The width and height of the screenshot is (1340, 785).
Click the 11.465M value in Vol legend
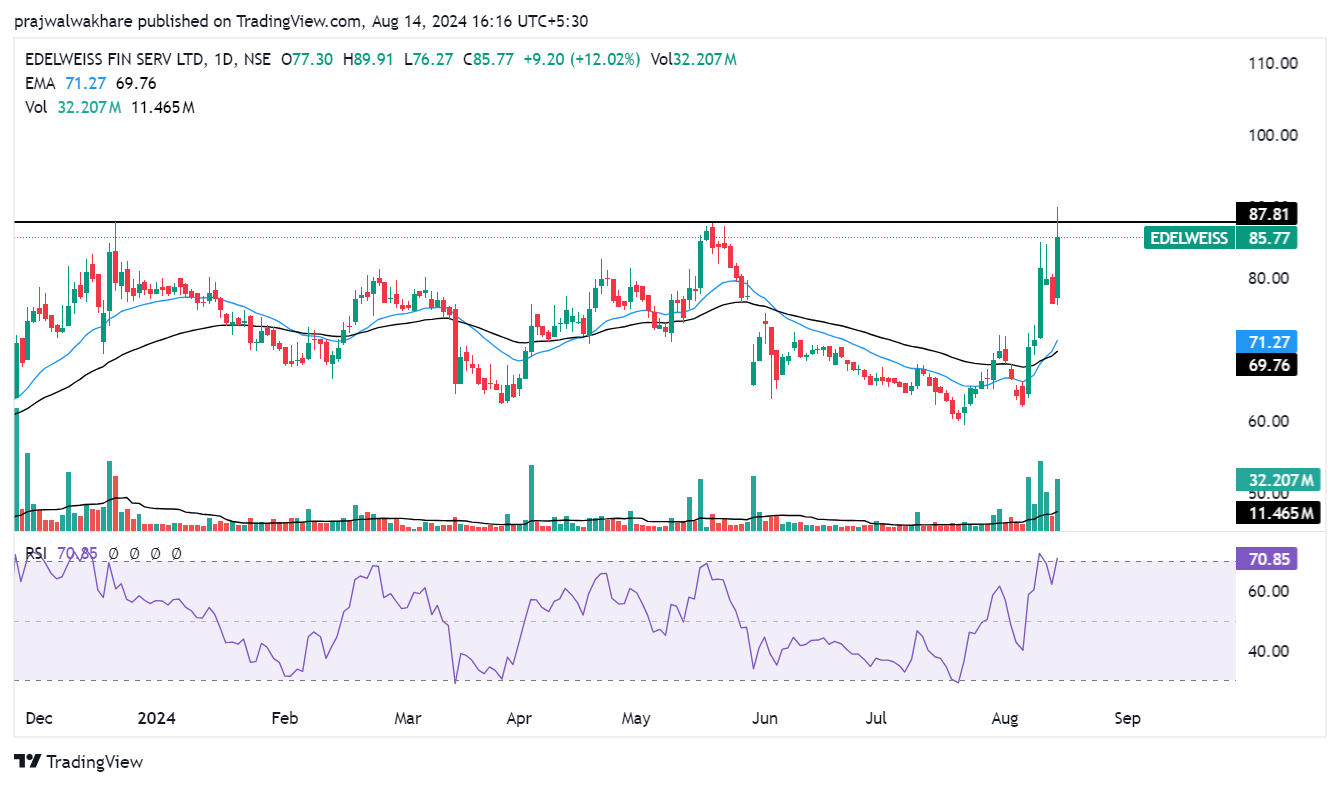pyautogui.click(x=161, y=107)
